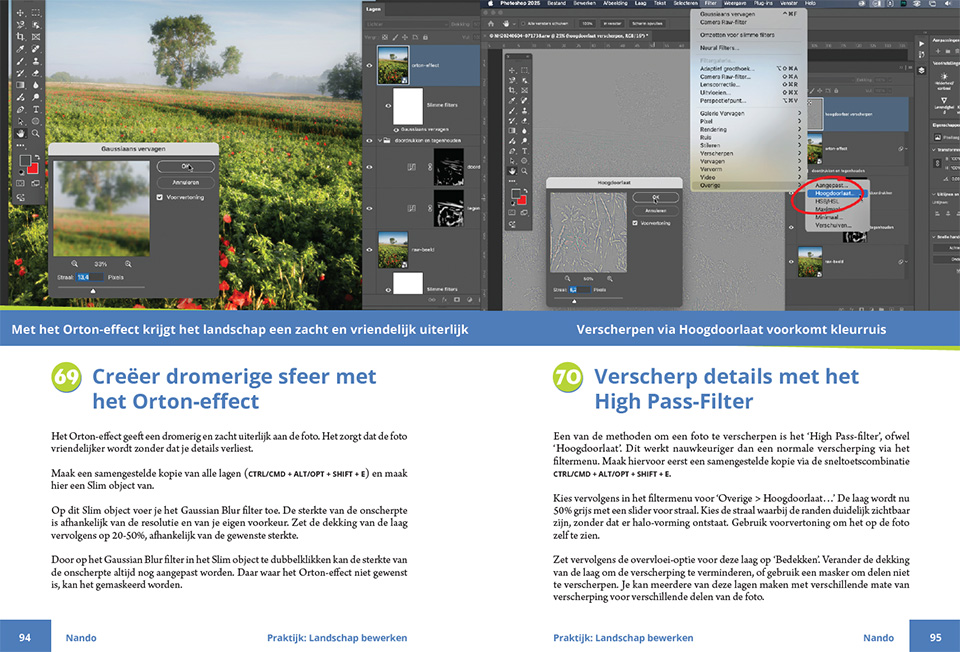This screenshot has width=960, height=652.
Task: Click Annuleren in the Hoogdoorlaat dialog
Action: coord(655,211)
